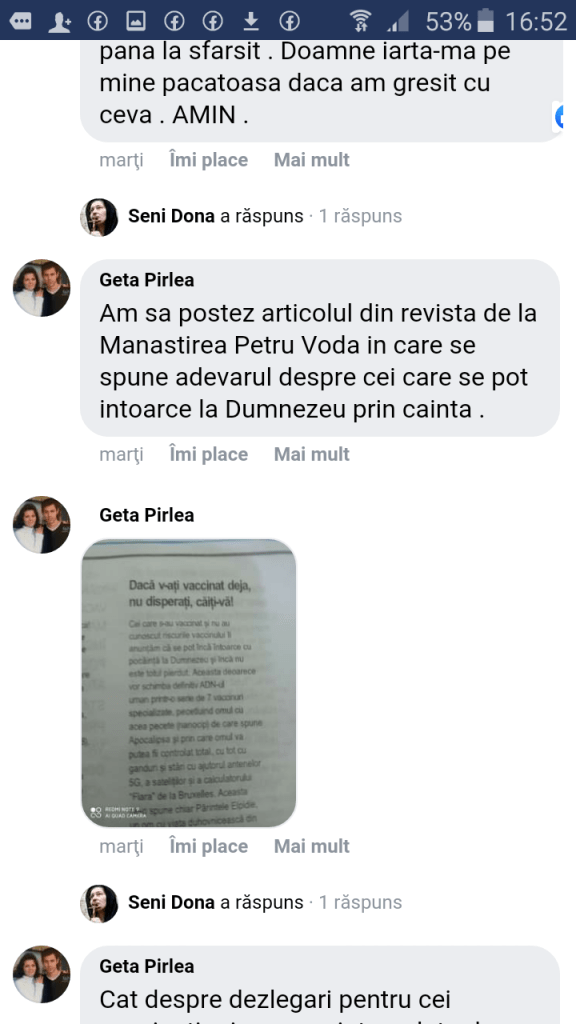Expand Seni Dona reply under article photo
Screen dimensions: 576x1024
coord(360,903)
